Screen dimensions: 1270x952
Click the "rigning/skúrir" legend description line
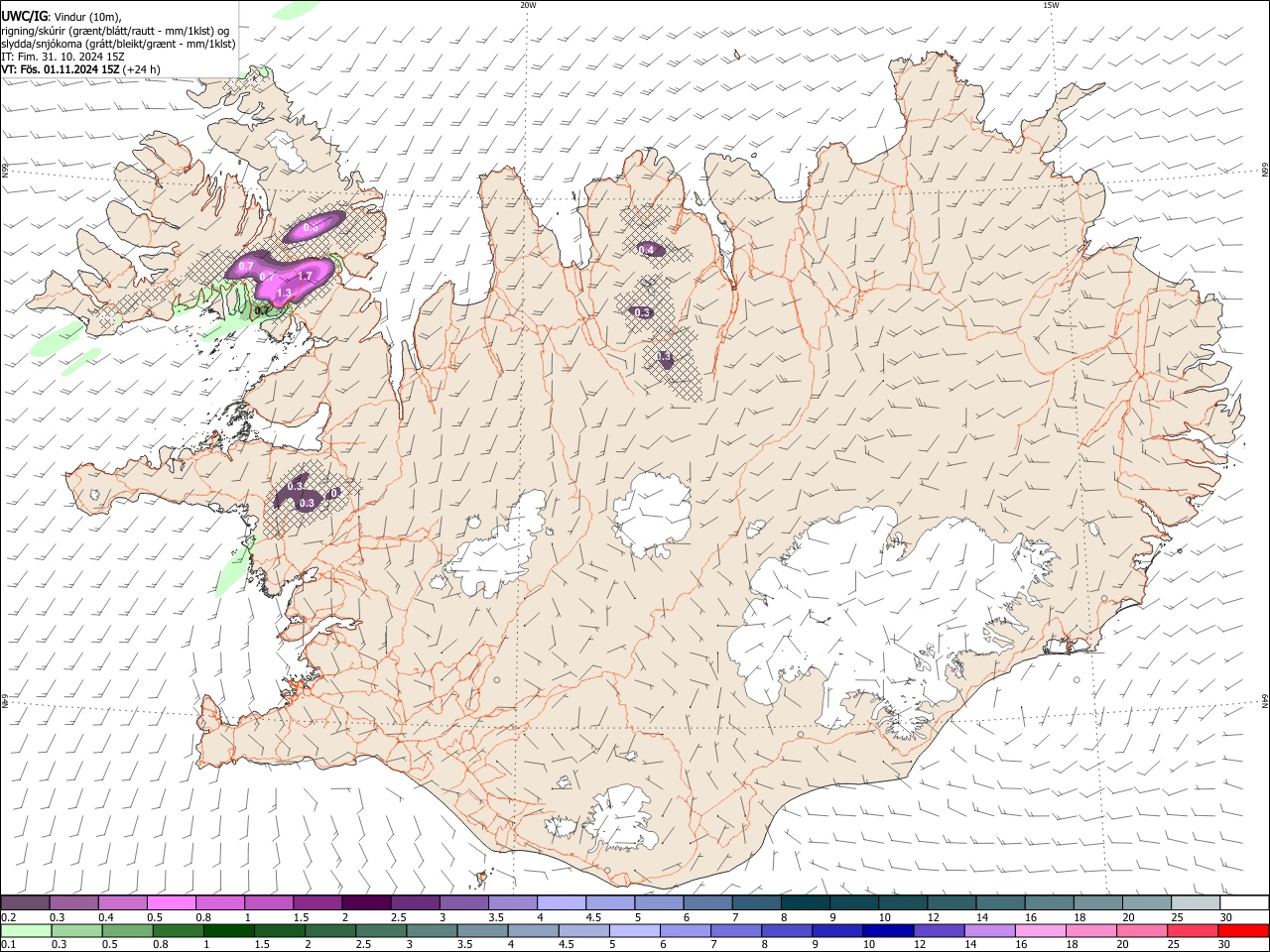point(116,31)
